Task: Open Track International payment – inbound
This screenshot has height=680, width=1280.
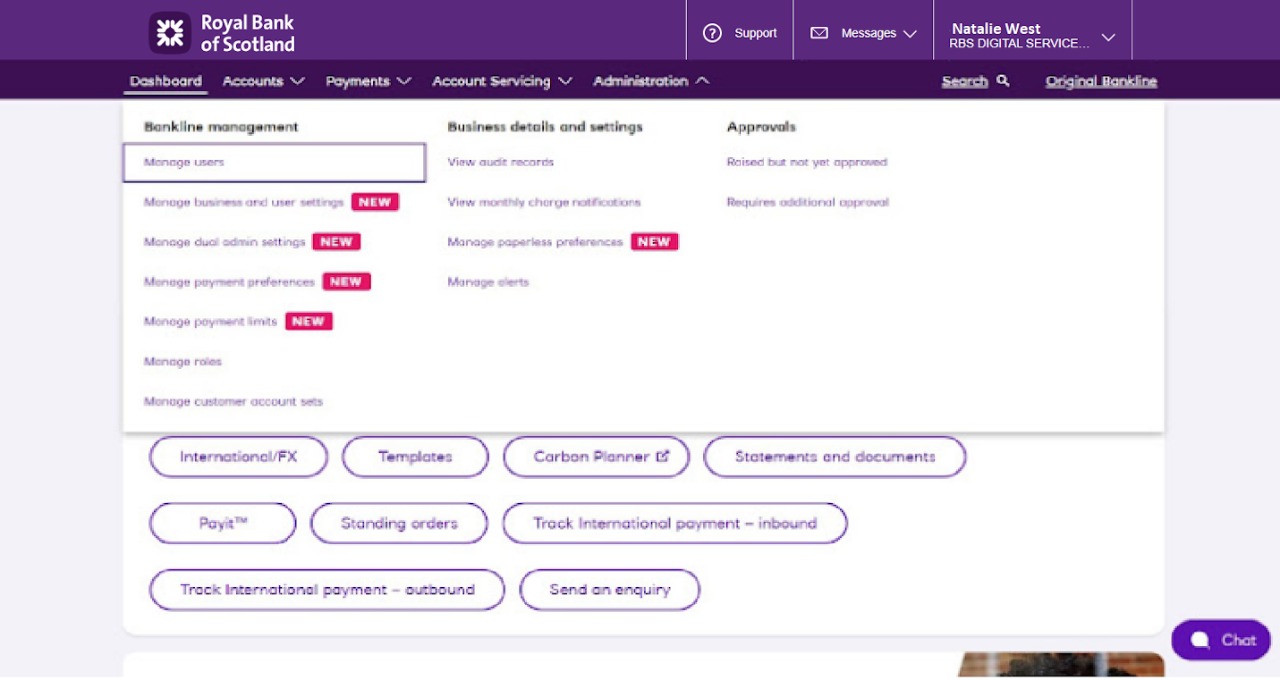Action: tap(674, 522)
